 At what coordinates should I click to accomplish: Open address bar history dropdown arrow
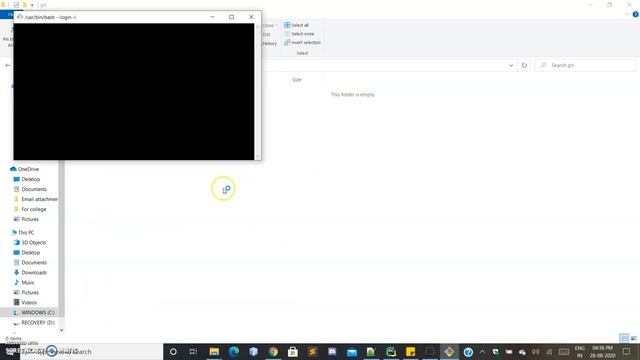pyautogui.click(x=511, y=65)
